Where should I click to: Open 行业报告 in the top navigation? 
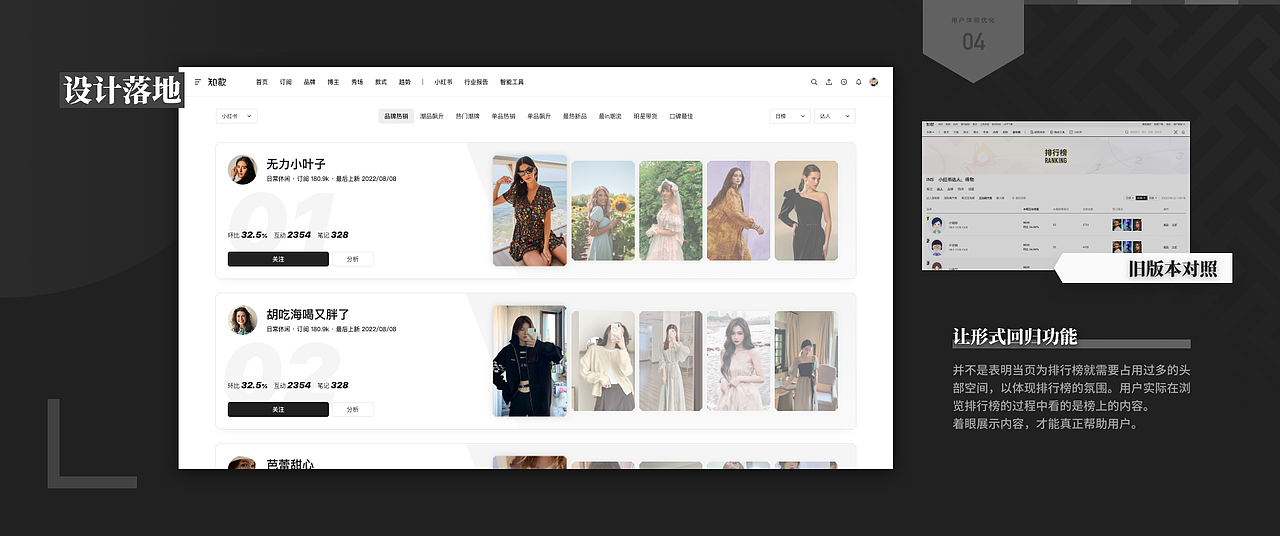point(476,82)
